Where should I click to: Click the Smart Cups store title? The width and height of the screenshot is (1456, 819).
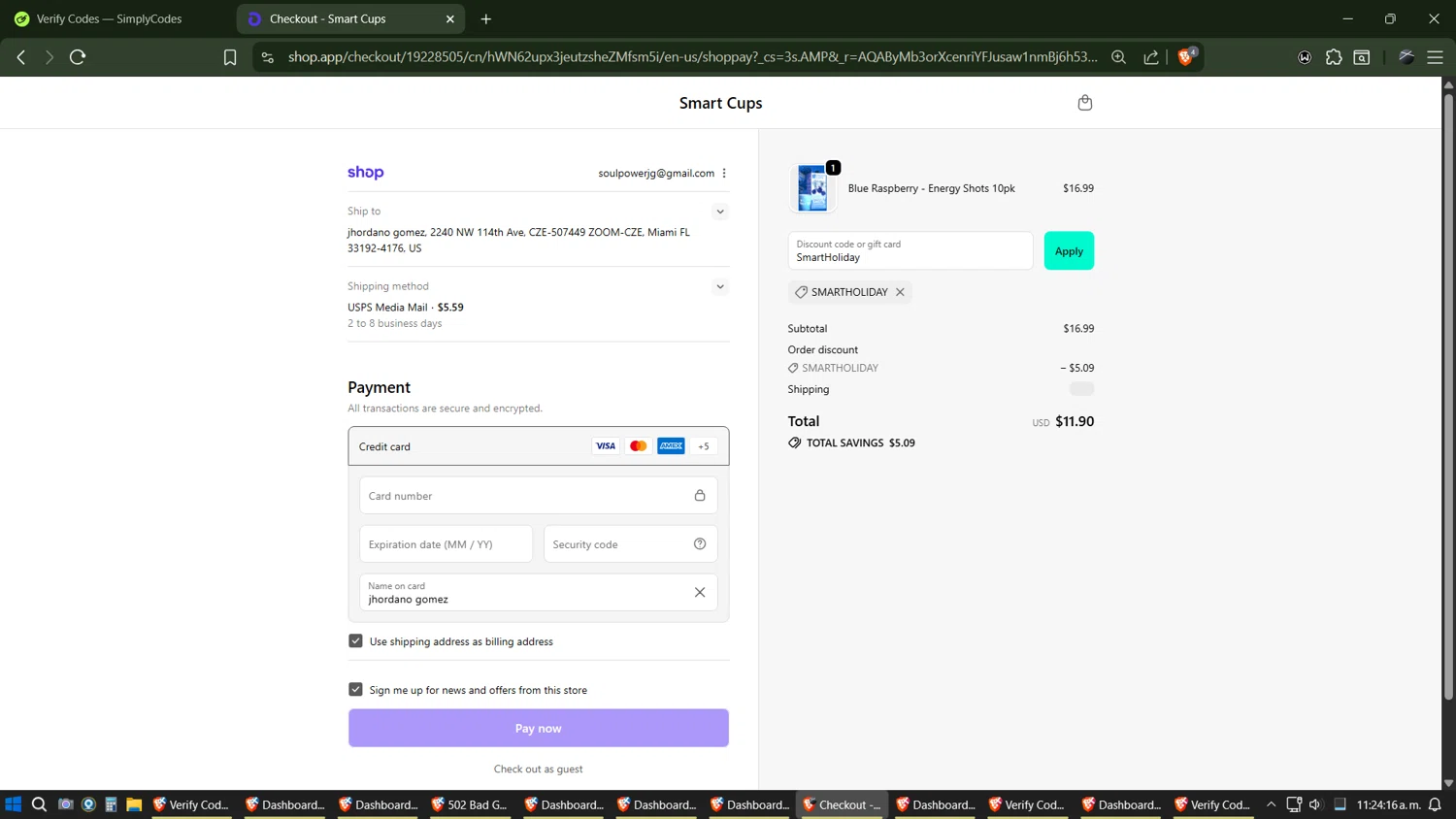[x=720, y=103]
